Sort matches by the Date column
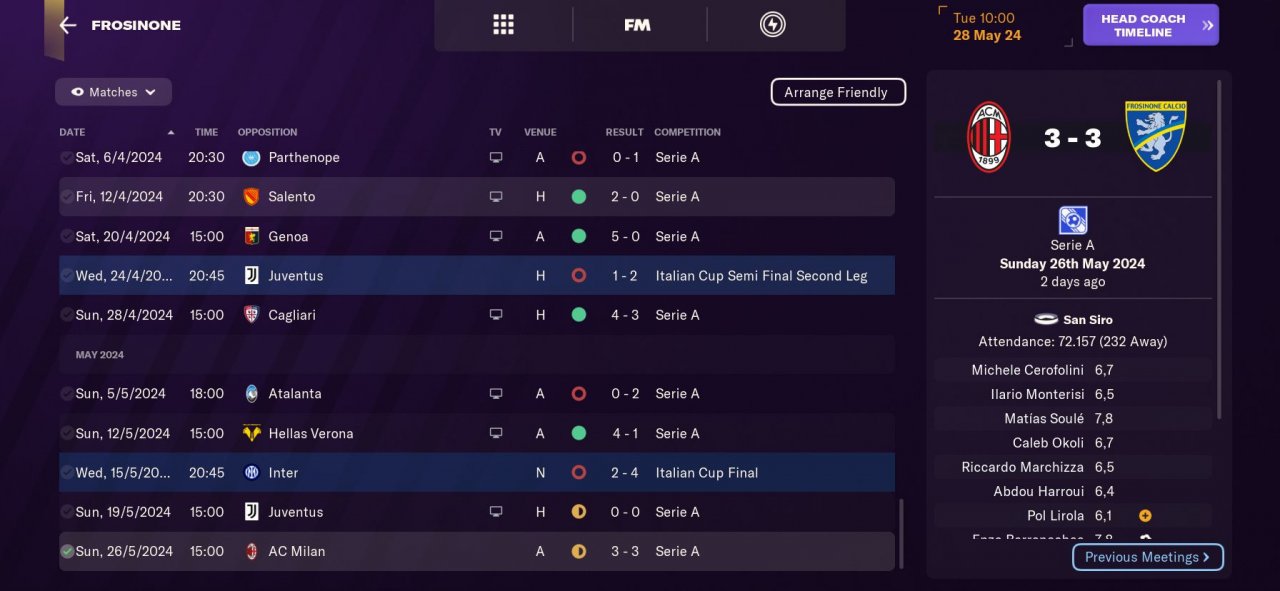The width and height of the screenshot is (1280, 591). pyautogui.click(x=72, y=132)
